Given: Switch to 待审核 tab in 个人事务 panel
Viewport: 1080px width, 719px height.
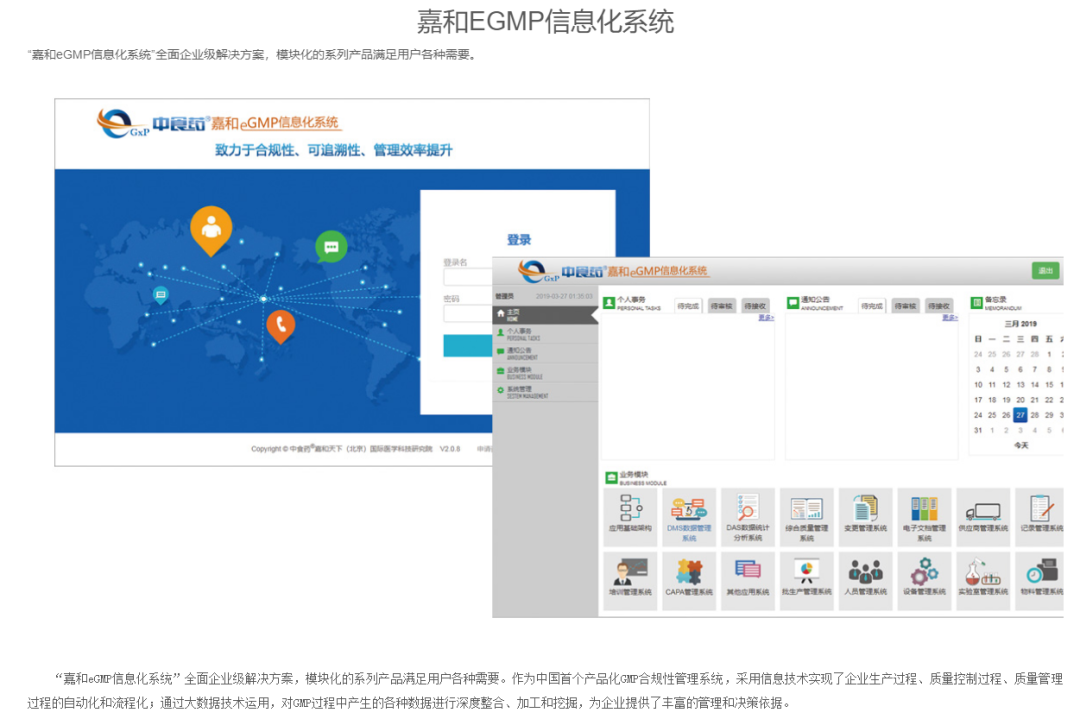Looking at the screenshot, I should (721, 306).
